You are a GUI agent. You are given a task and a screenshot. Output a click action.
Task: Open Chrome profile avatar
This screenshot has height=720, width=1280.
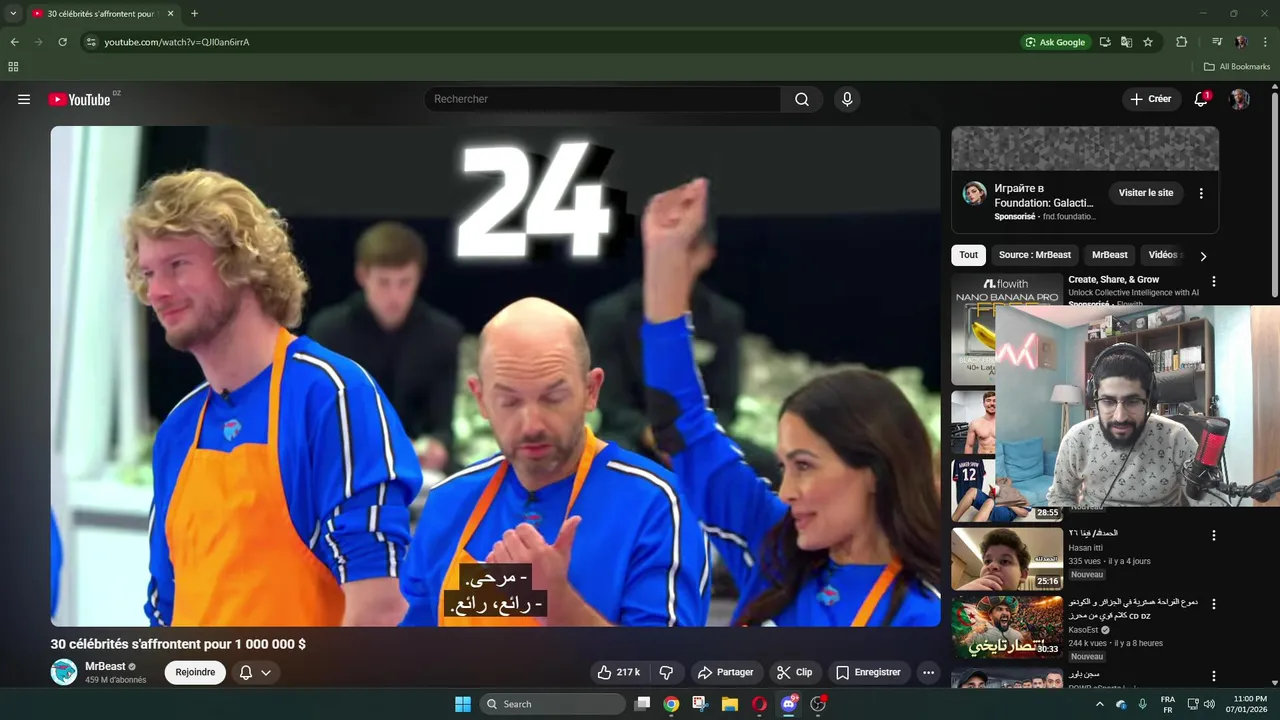click(x=1241, y=42)
